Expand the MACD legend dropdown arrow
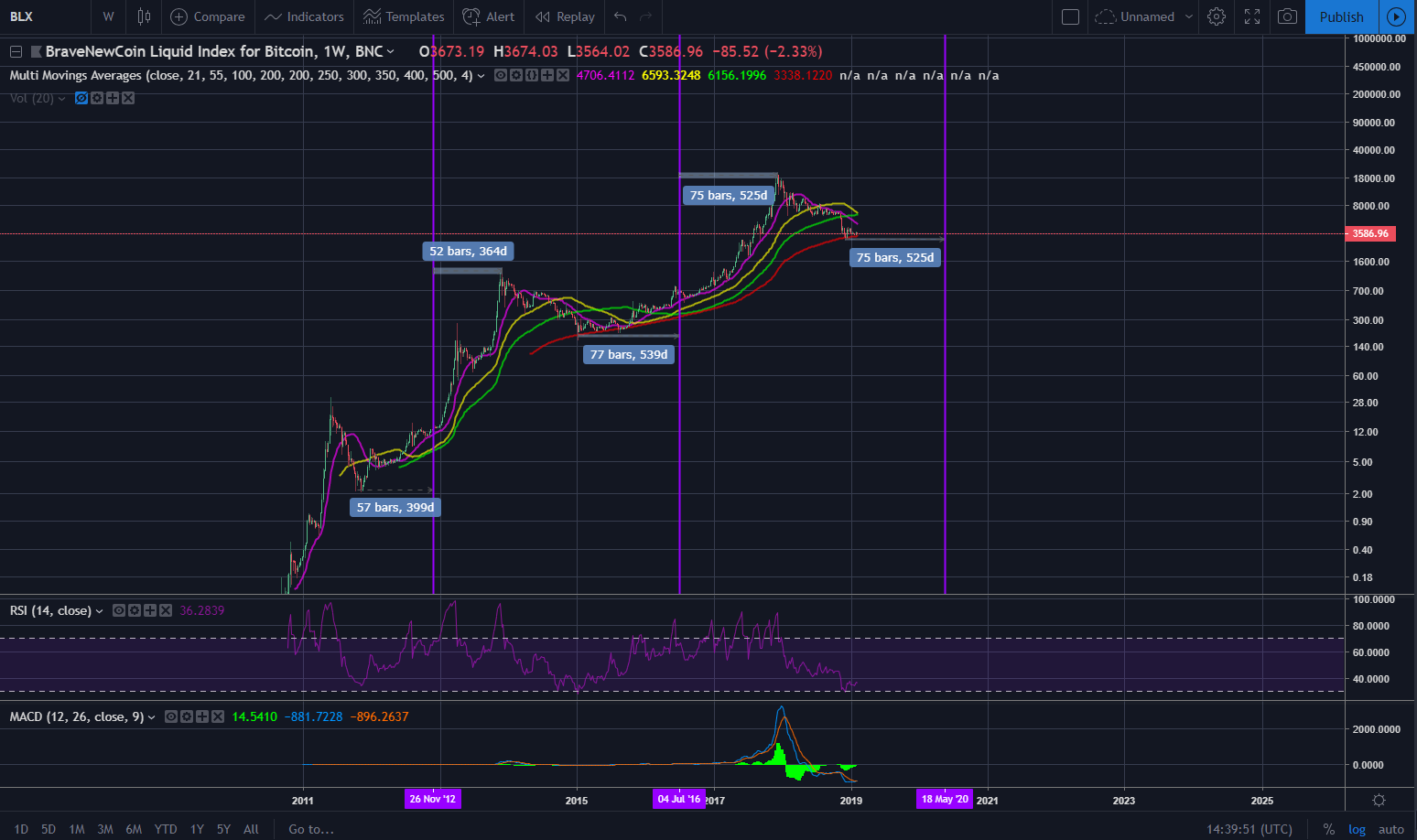The width and height of the screenshot is (1417, 840). tap(152, 717)
